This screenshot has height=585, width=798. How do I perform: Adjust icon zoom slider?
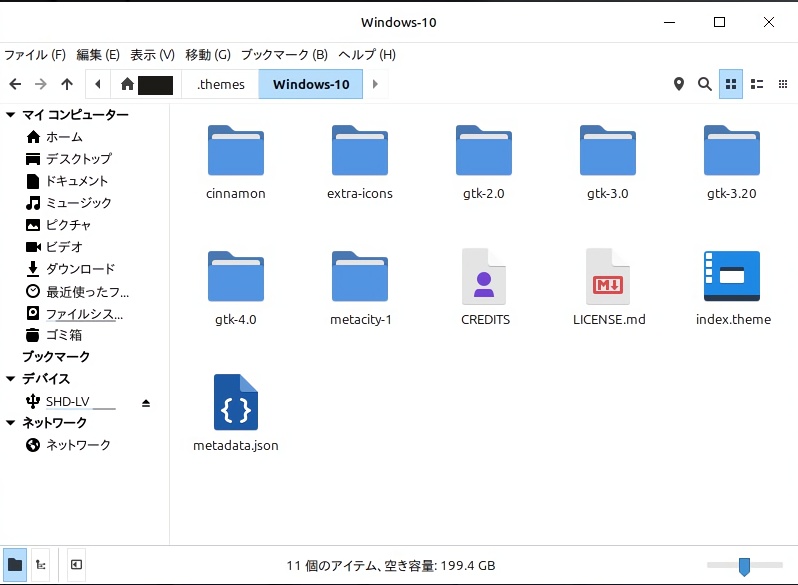[x=745, y=565]
